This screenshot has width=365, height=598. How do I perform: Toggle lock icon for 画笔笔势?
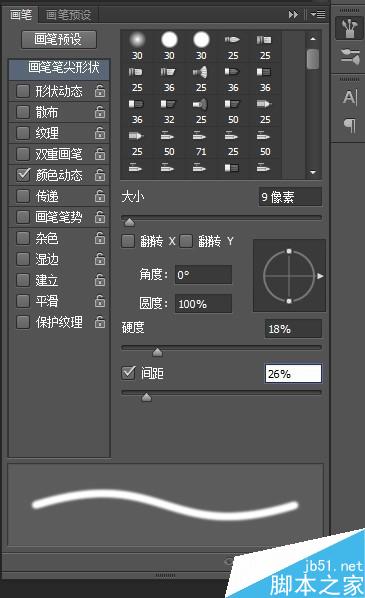click(x=100, y=217)
